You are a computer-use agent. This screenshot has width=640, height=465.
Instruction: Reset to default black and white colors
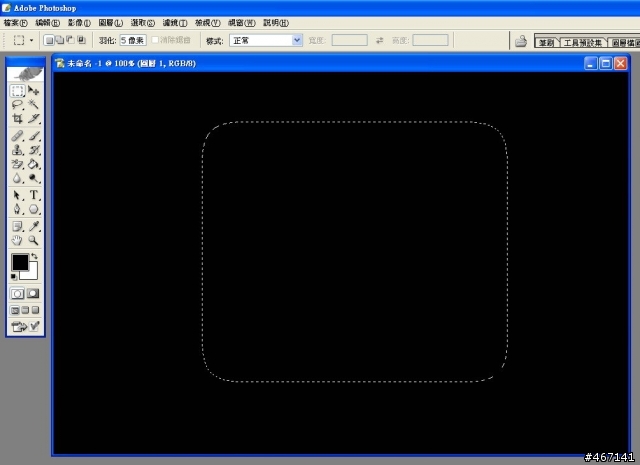(14, 277)
